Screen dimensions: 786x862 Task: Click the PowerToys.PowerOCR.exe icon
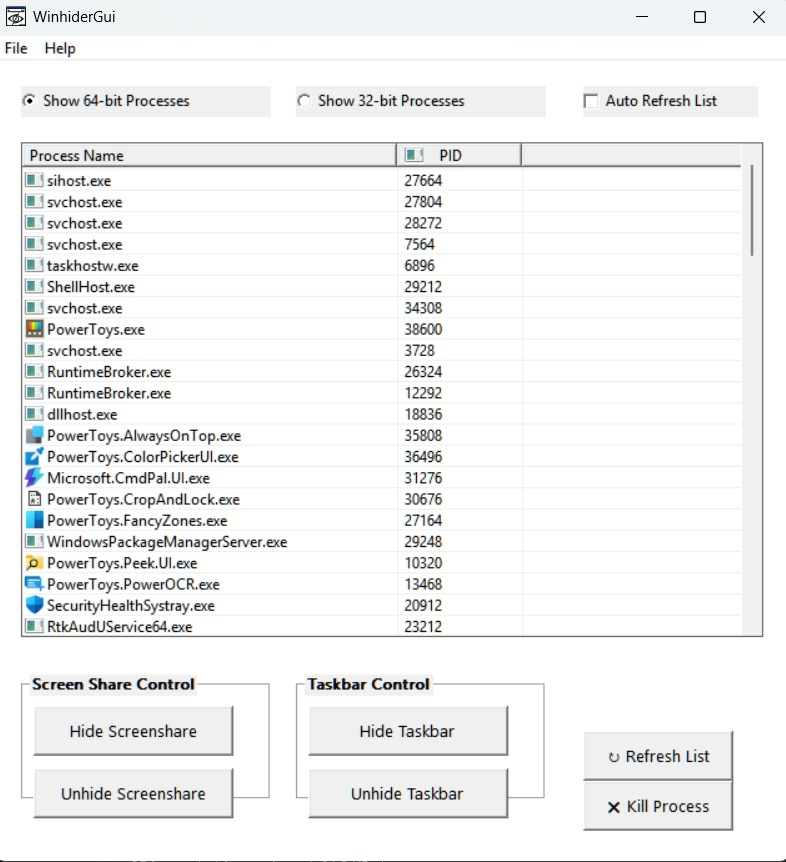(34, 584)
